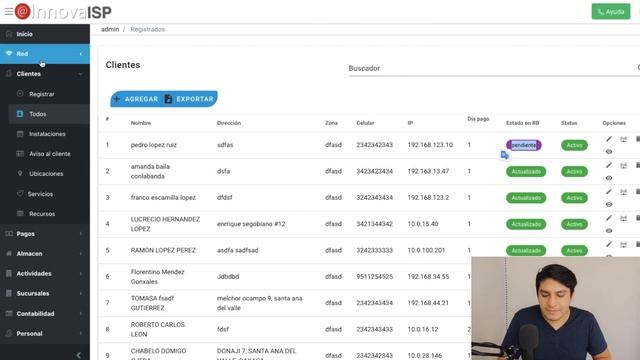Click the green Ayuda button

click(x=611, y=12)
